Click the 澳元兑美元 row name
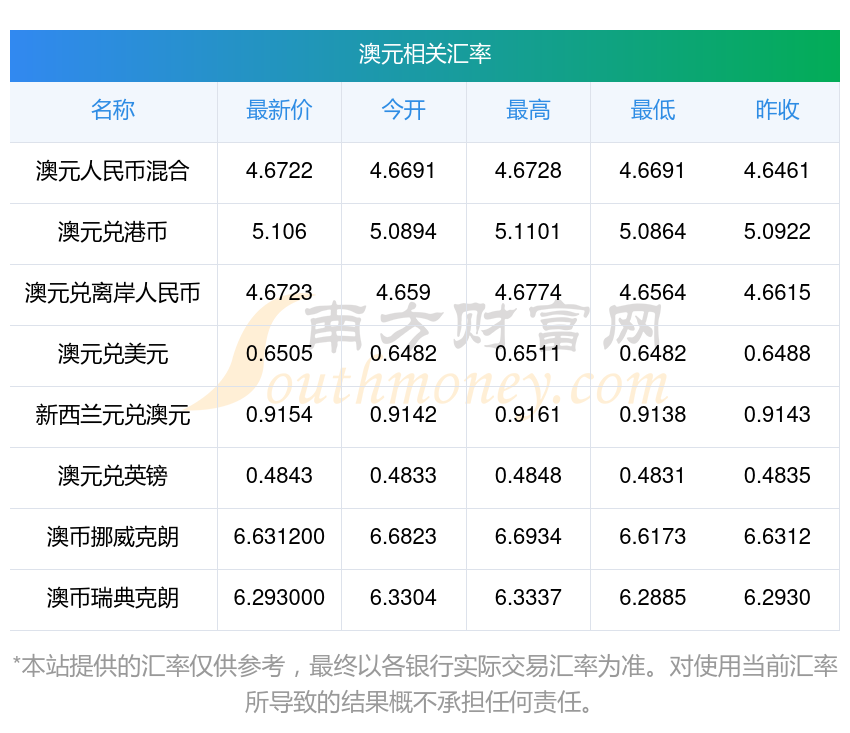 (113, 354)
